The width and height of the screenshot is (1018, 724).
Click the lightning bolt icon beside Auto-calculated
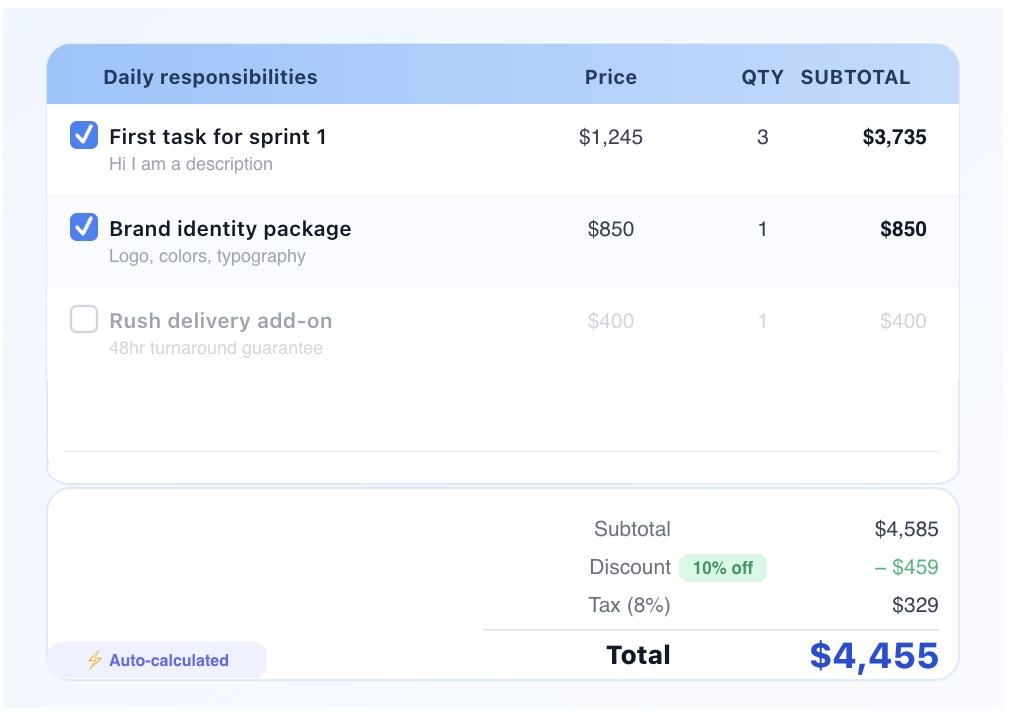pyautogui.click(x=95, y=660)
